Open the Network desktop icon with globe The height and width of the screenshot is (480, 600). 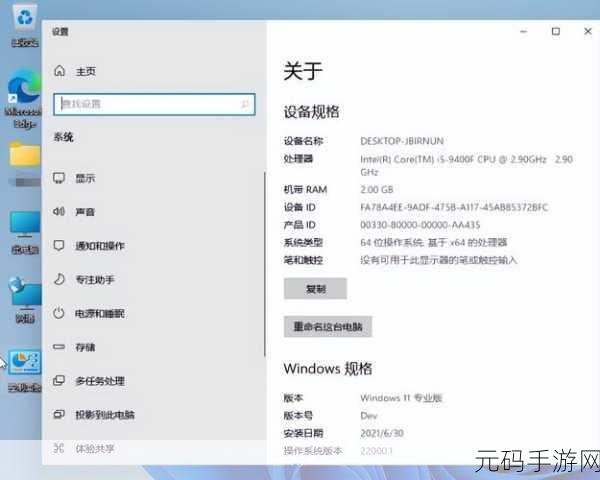click(x=25, y=300)
